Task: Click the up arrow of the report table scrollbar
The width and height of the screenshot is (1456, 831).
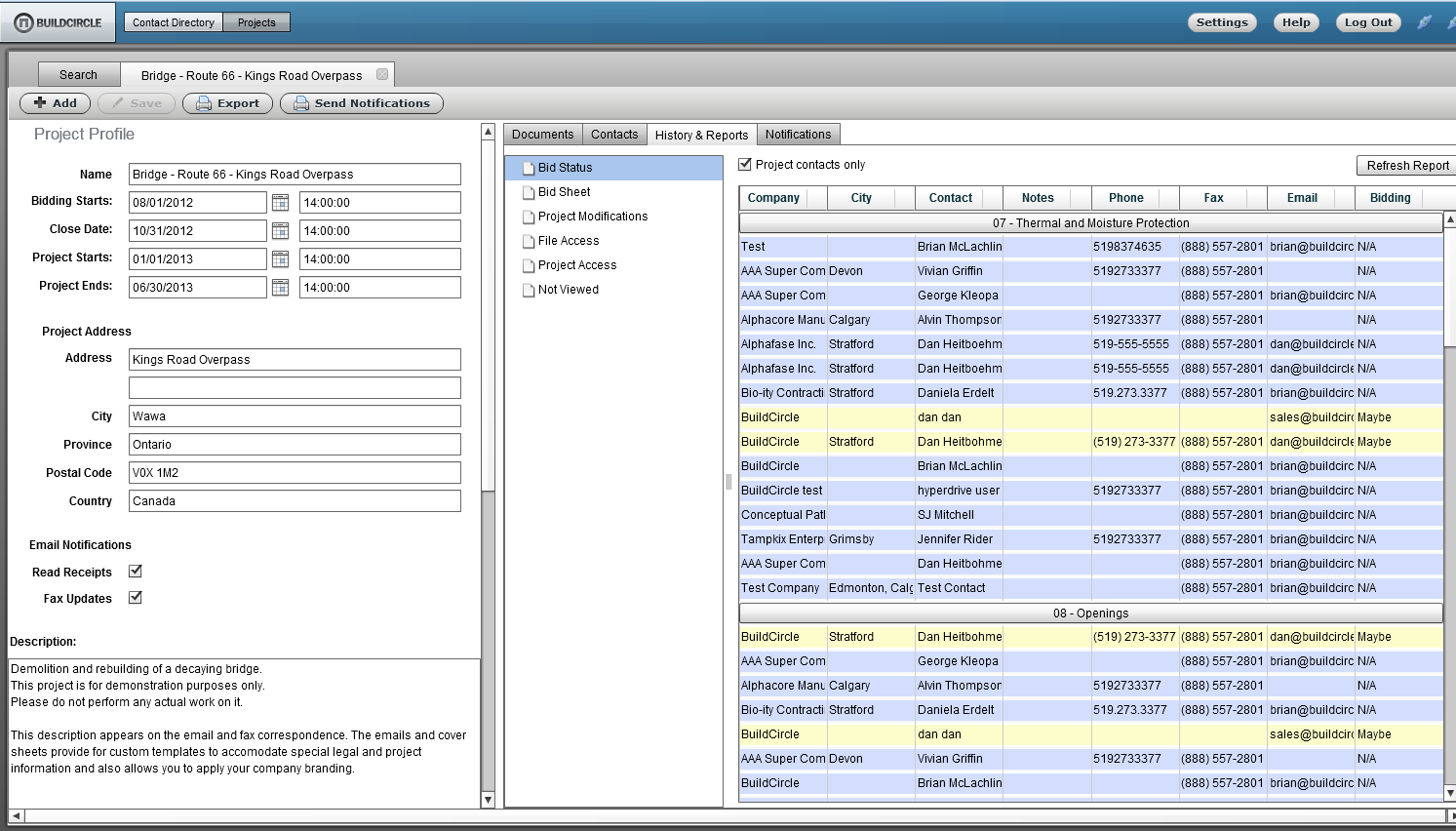Action: (1450, 220)
